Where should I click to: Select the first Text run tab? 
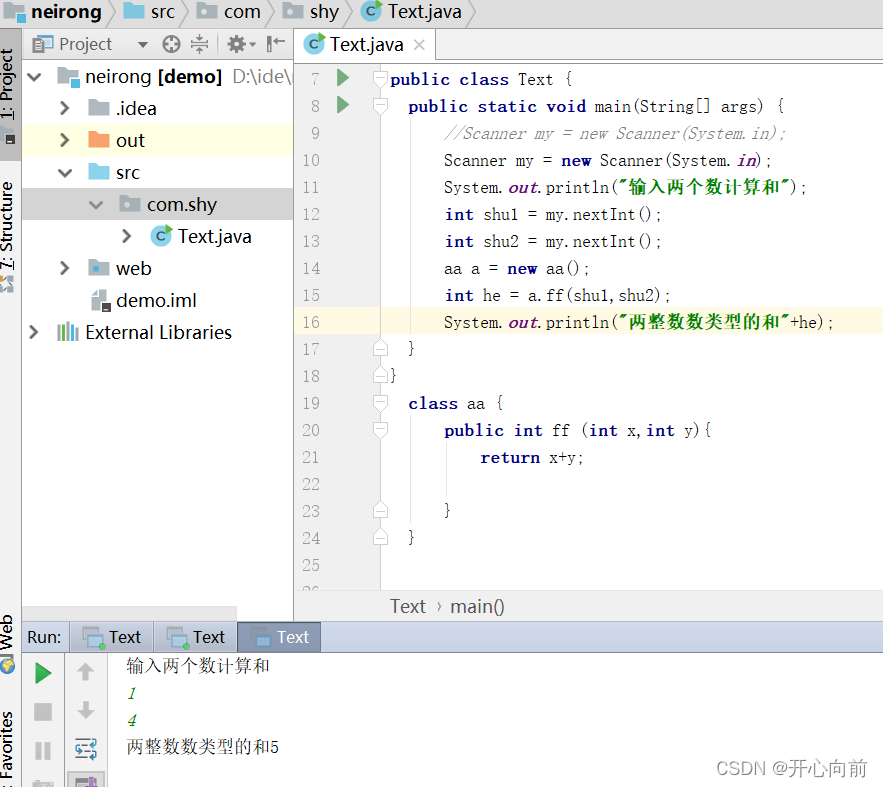coord(112,637)
